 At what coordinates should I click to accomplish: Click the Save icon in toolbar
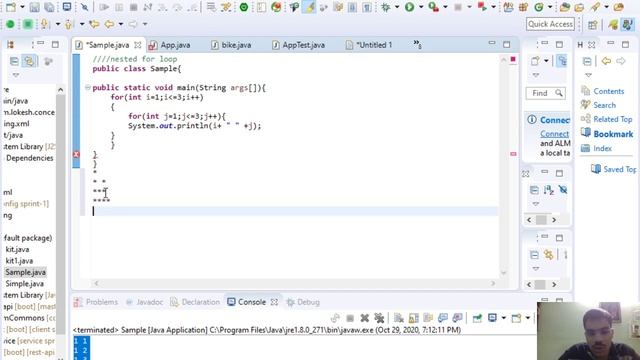(34, 7)
